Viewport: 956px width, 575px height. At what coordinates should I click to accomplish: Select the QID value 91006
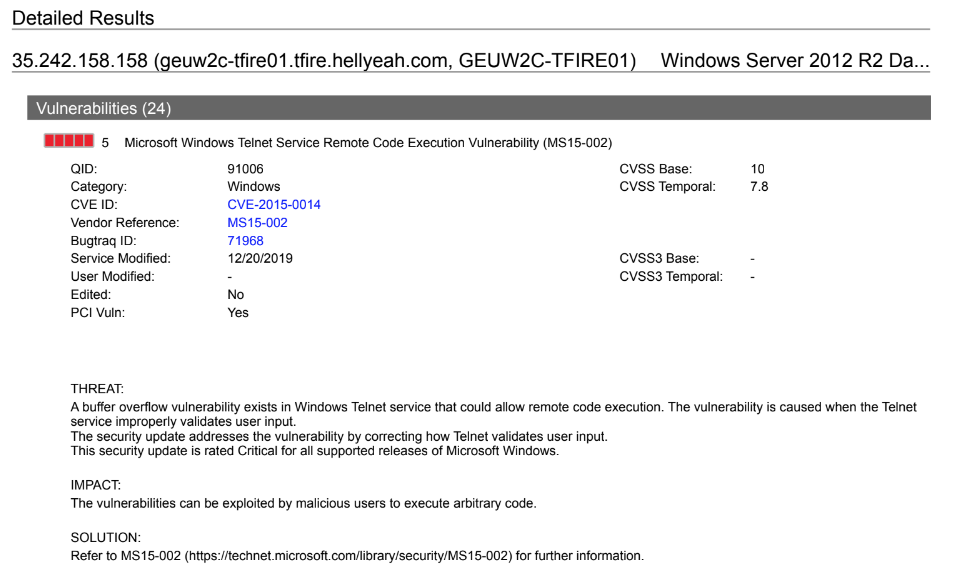[245, 169]
